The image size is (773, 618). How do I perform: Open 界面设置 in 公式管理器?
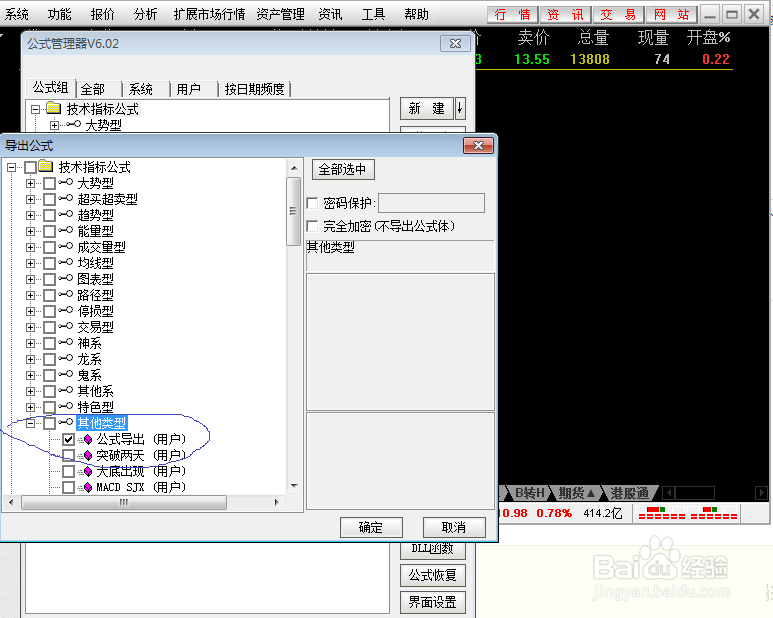click(x=432, y=602)
